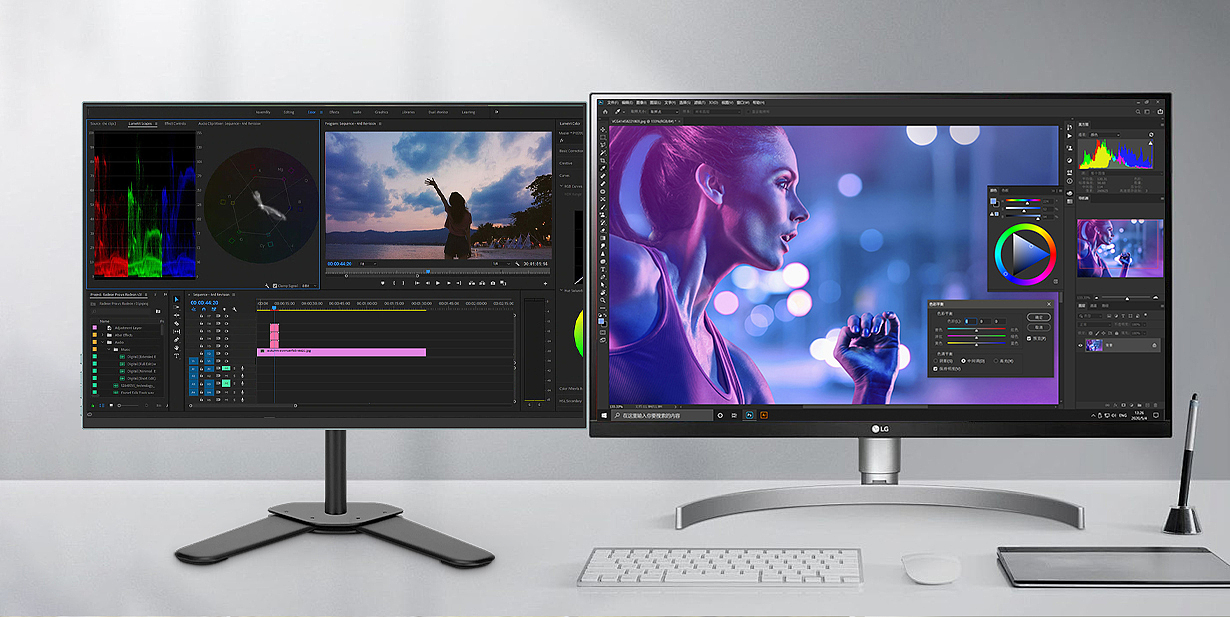Open Task View on the Windows taskbar
This screenshot has width=1230, height=617.
click(734, 415)
